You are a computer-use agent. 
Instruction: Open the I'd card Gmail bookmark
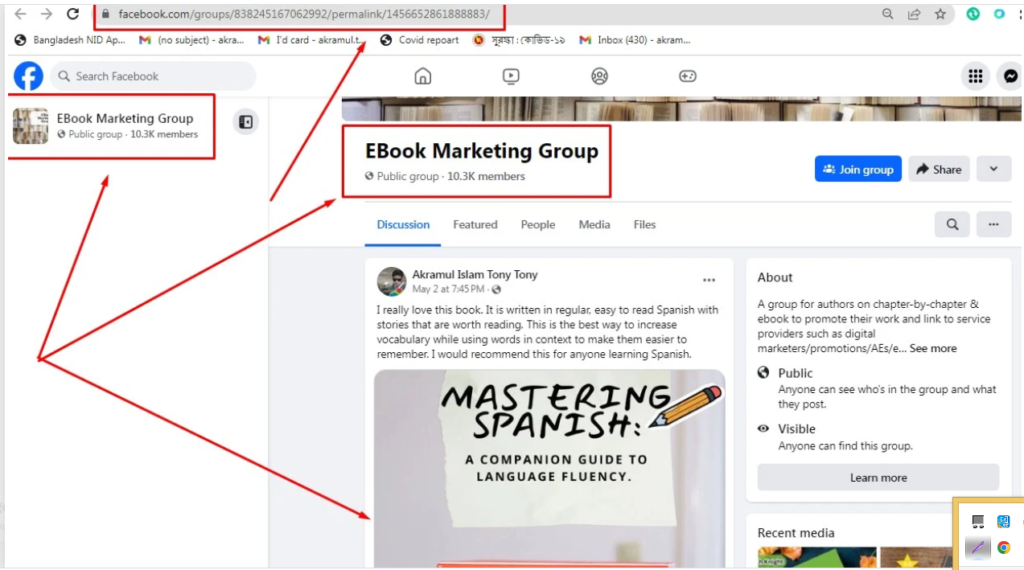[311, 40]
